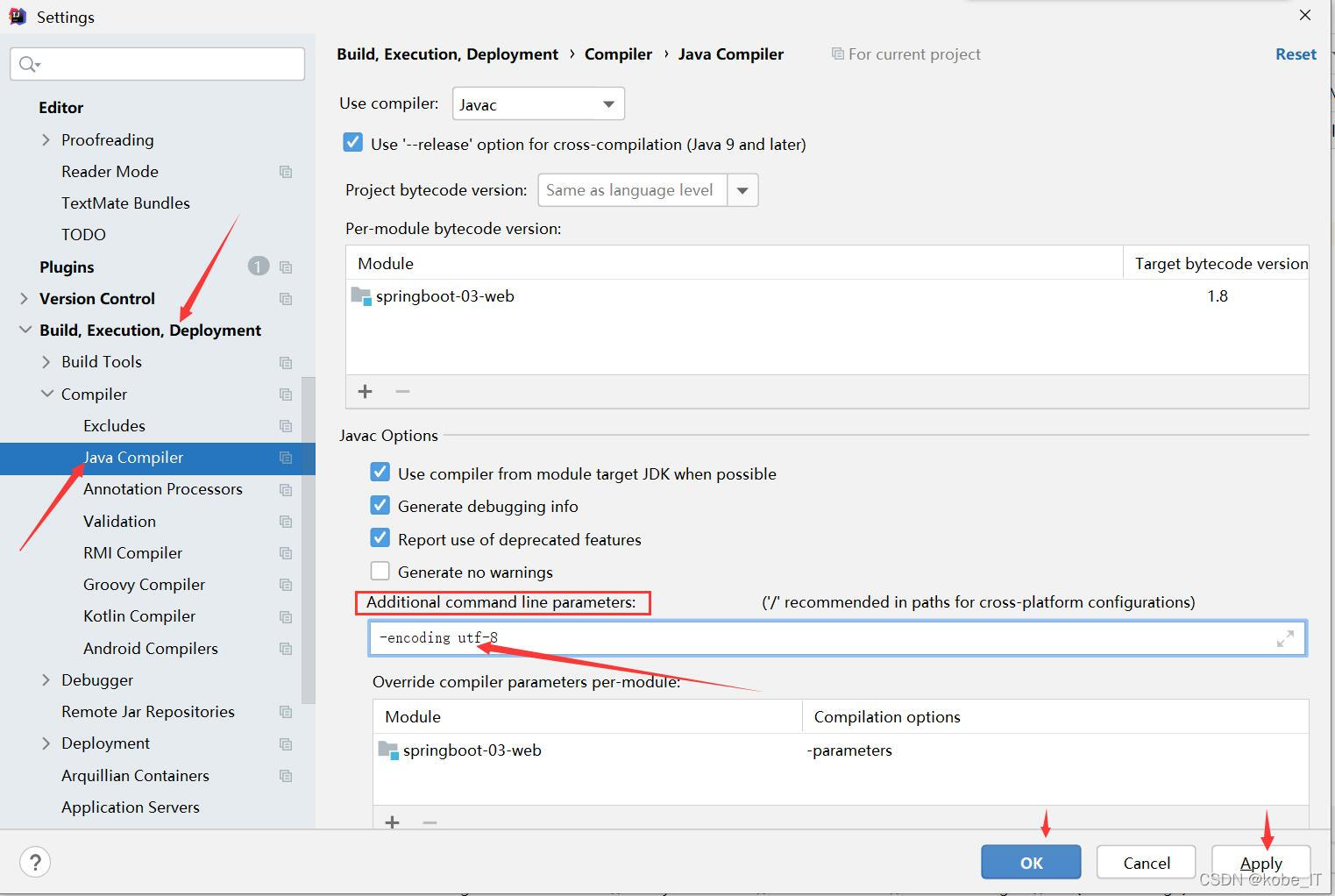1335x896 pixels.
Task: Click project-level icon next to Plugins
Action: pos(286,267)
